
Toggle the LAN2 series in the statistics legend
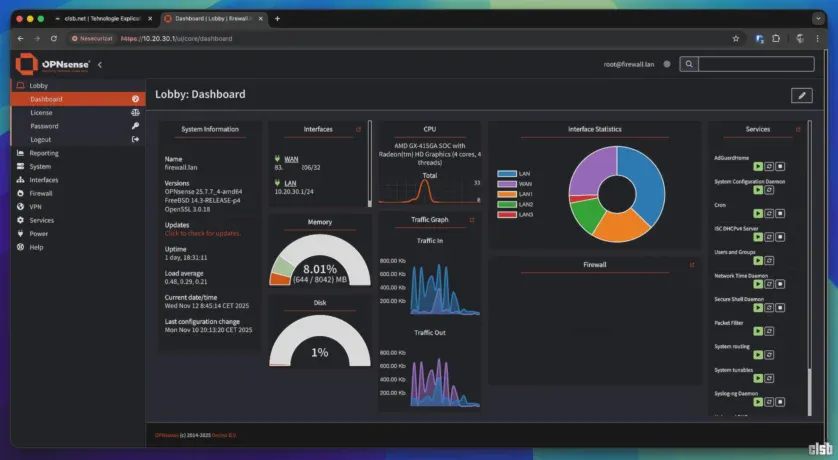[515, 204]
